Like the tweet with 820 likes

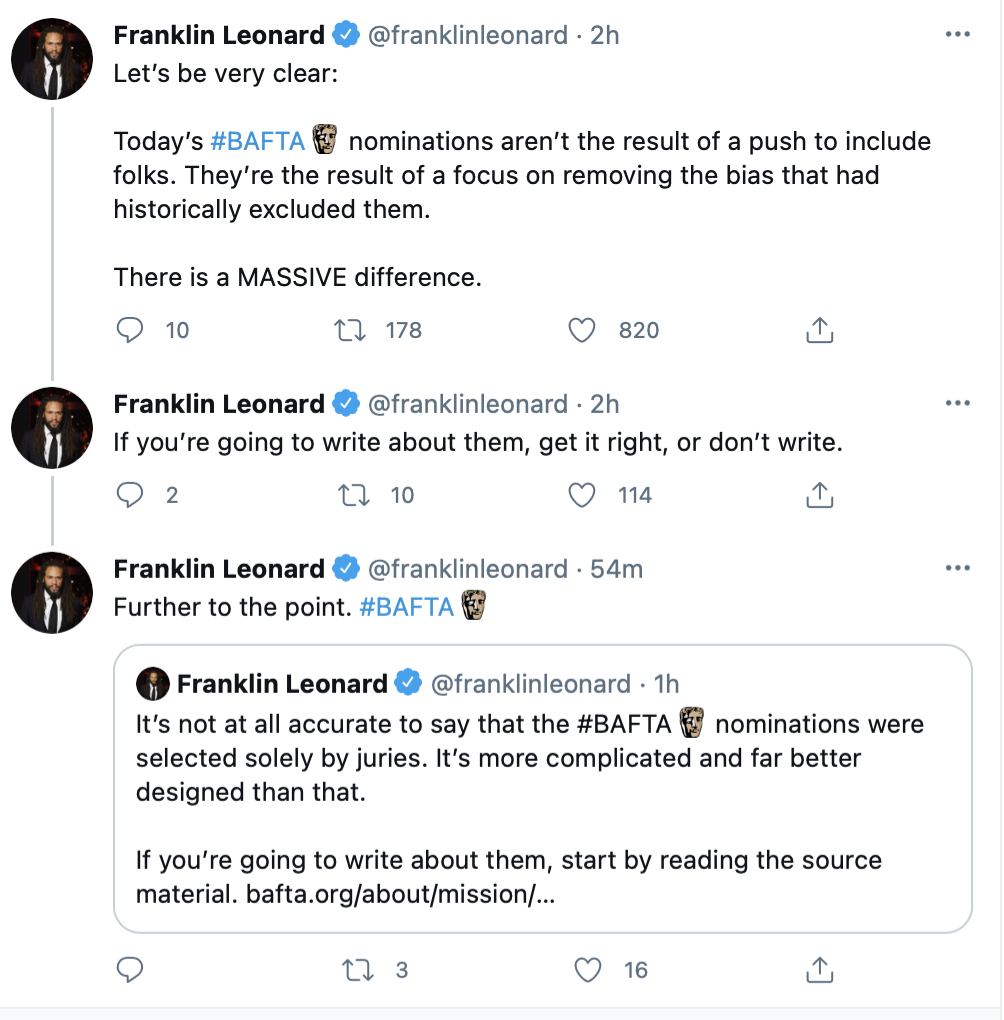tap(582, 330)
